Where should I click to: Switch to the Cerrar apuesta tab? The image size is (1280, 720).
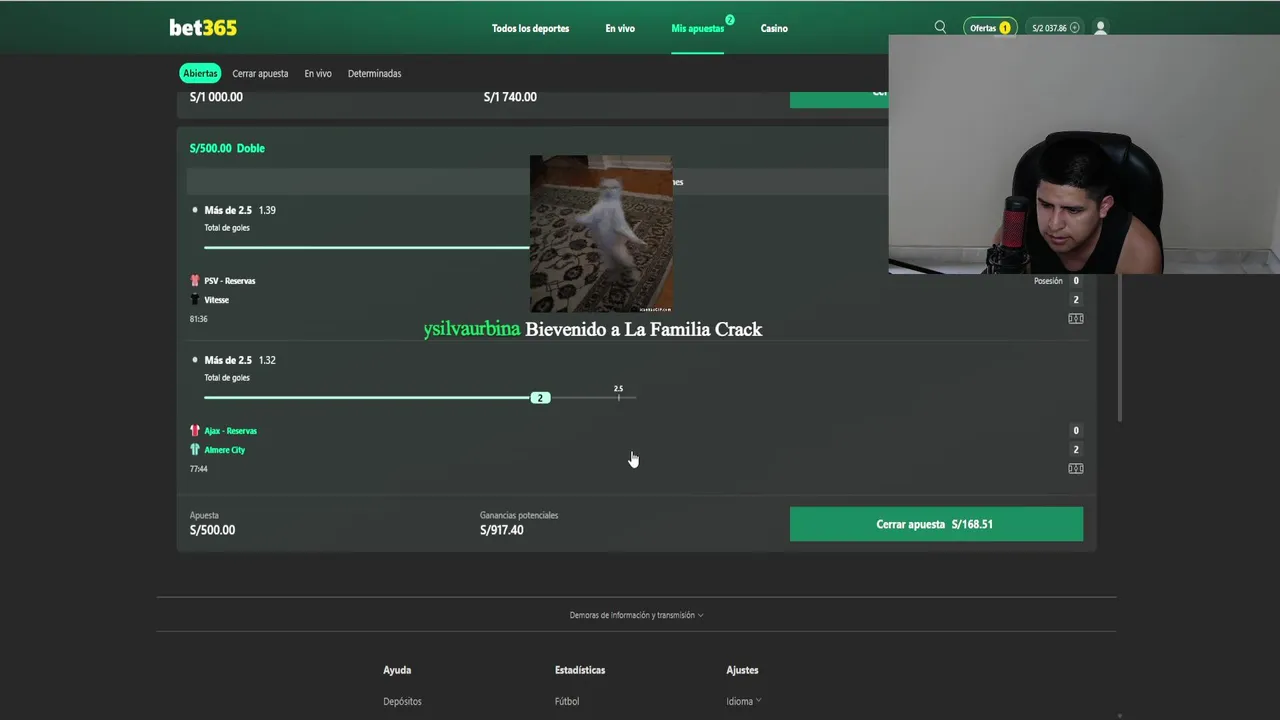tap(260, 73)
